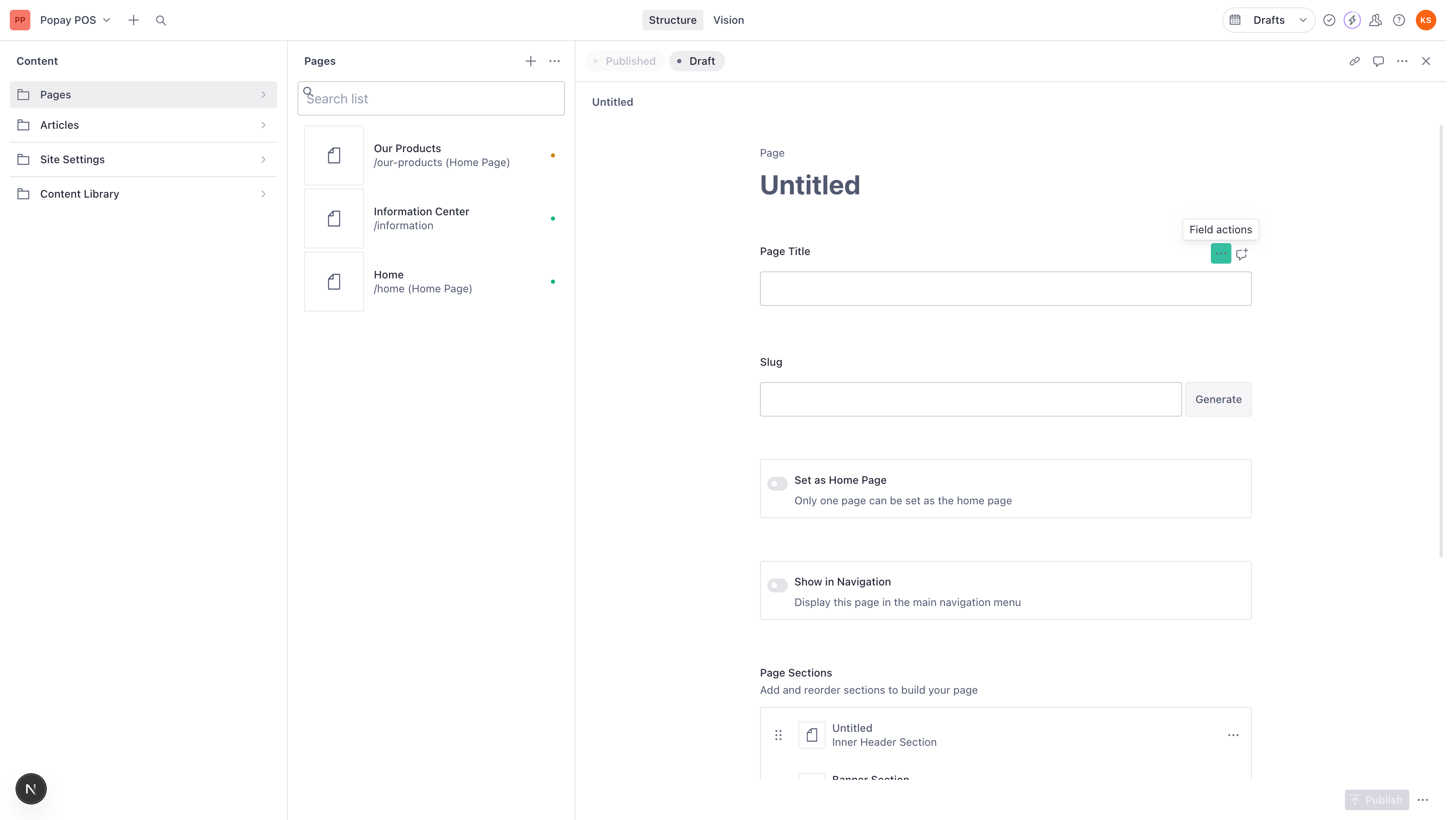Switch to the Vision tab

(x=728, y=20)
